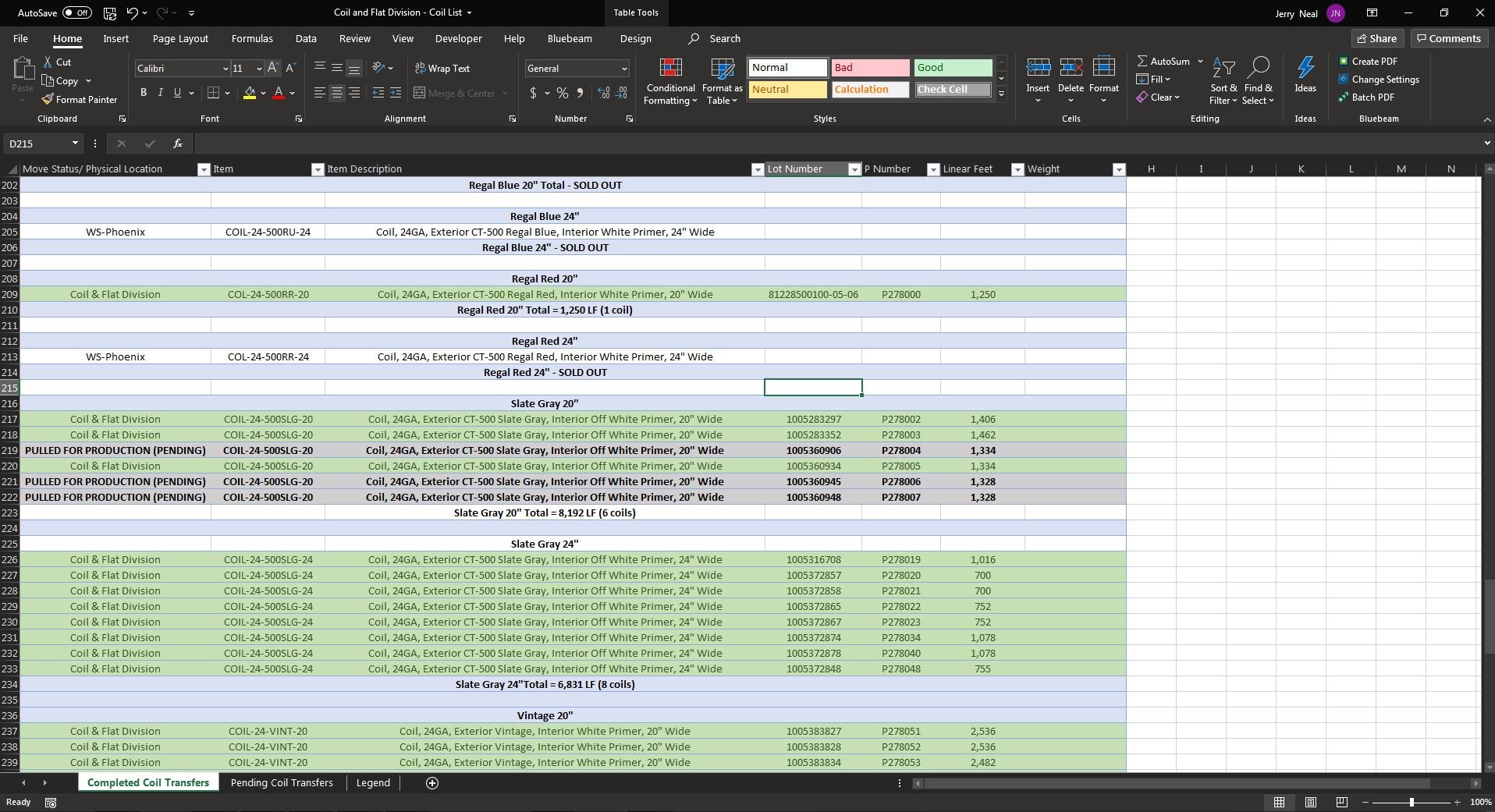The image size is (1495, 812).
Task: Click the Save icon in title bar
Action: tap(109, 13)
